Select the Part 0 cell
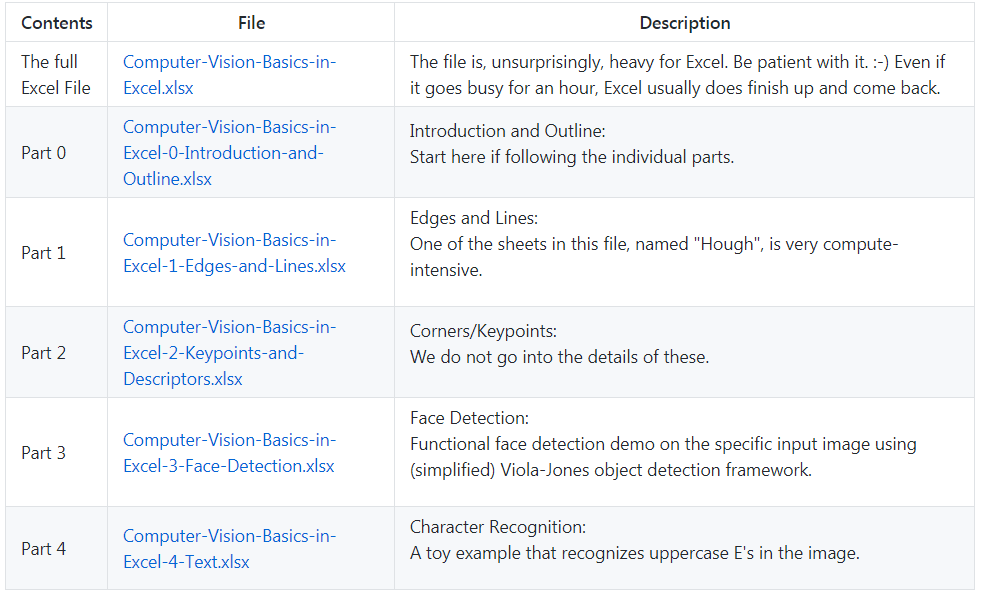The height and width of the screenshot is (595, 983). pyautogui.click(x=44, y=153)
